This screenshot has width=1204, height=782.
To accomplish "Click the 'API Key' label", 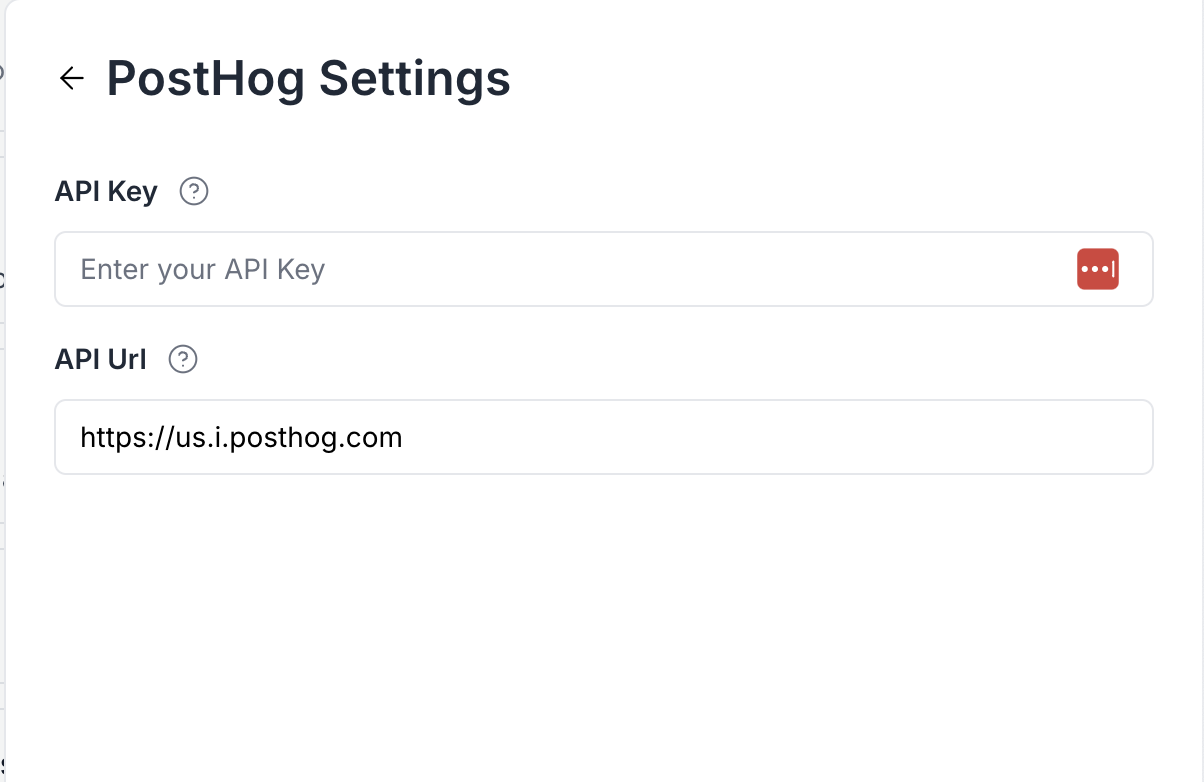I will coord(106,191).
